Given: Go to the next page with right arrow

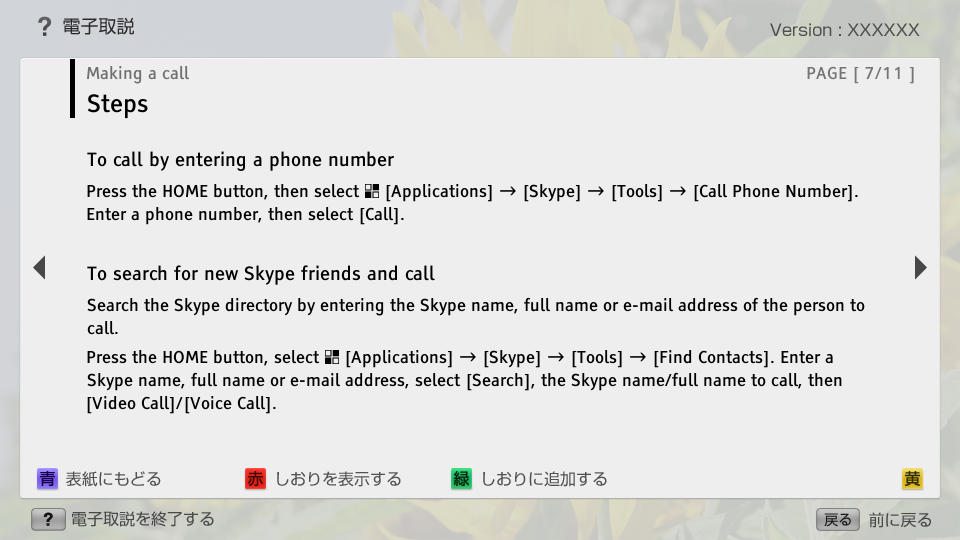Looking at the screenshot, I should pos(920,267).
